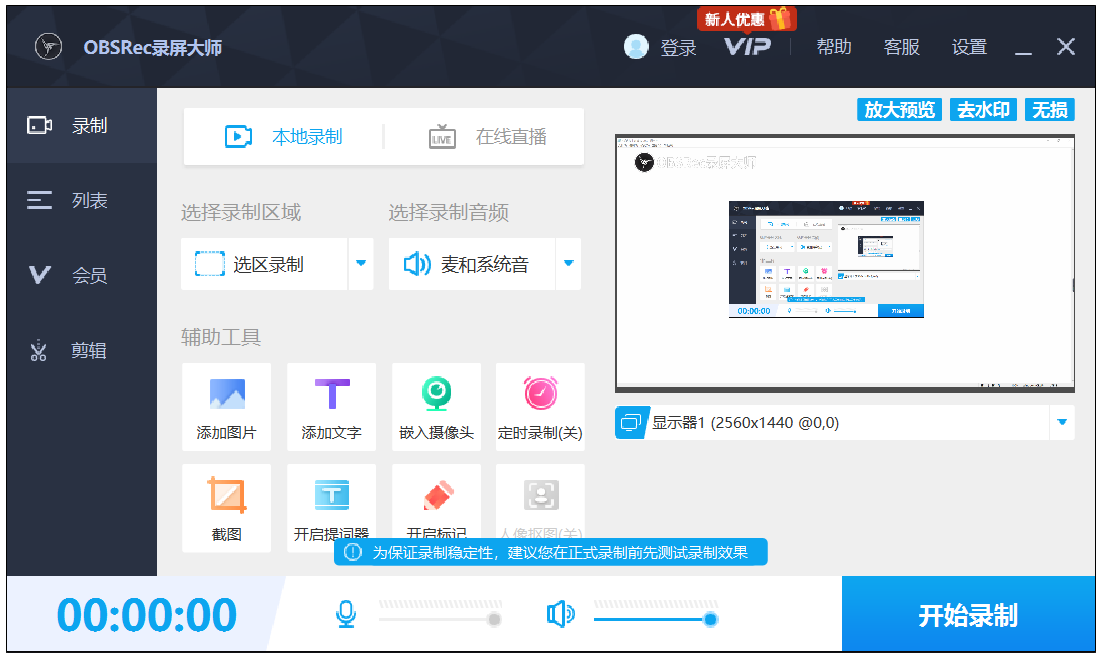
Task: Click the 辅助工具 heading text
Action: tap(221, 337)
